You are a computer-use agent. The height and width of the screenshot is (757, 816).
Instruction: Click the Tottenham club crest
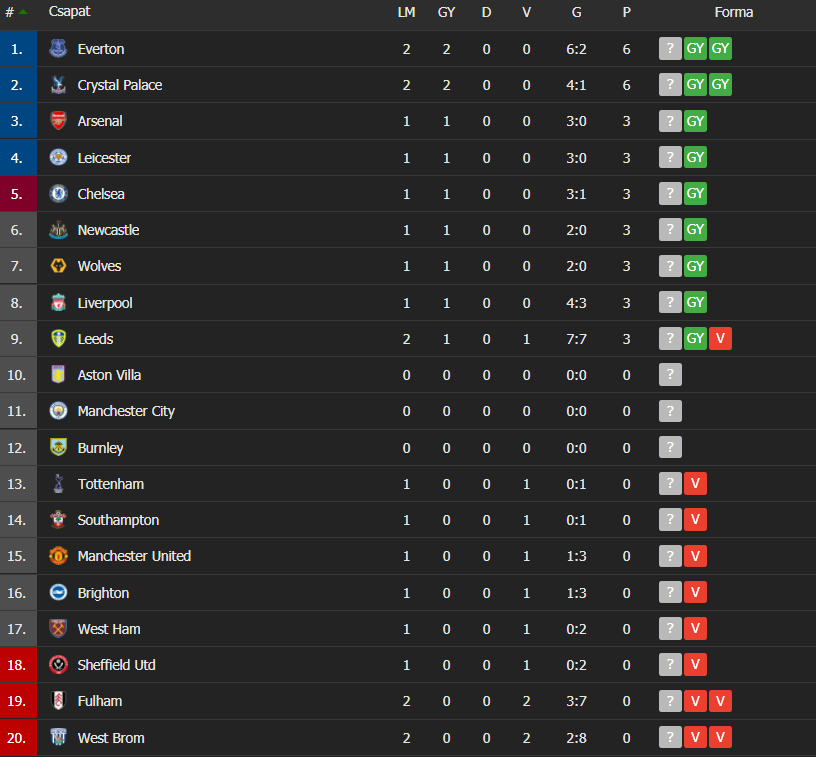tap(58, 483)
